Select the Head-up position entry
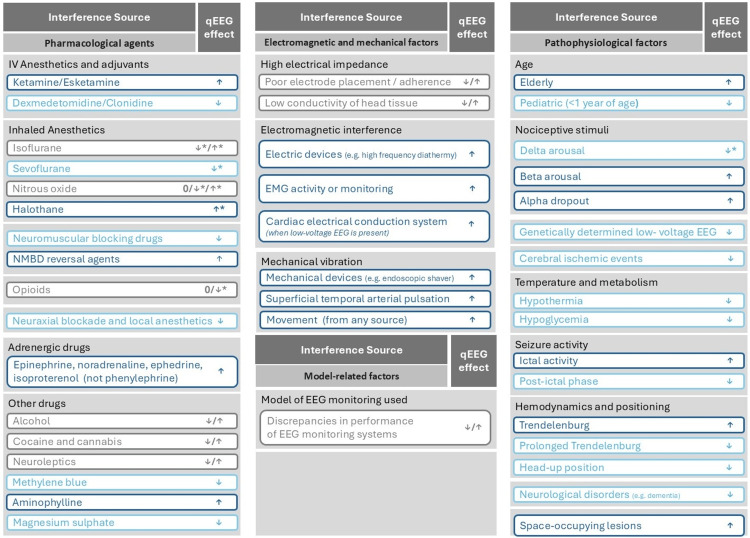 [629, 467]
